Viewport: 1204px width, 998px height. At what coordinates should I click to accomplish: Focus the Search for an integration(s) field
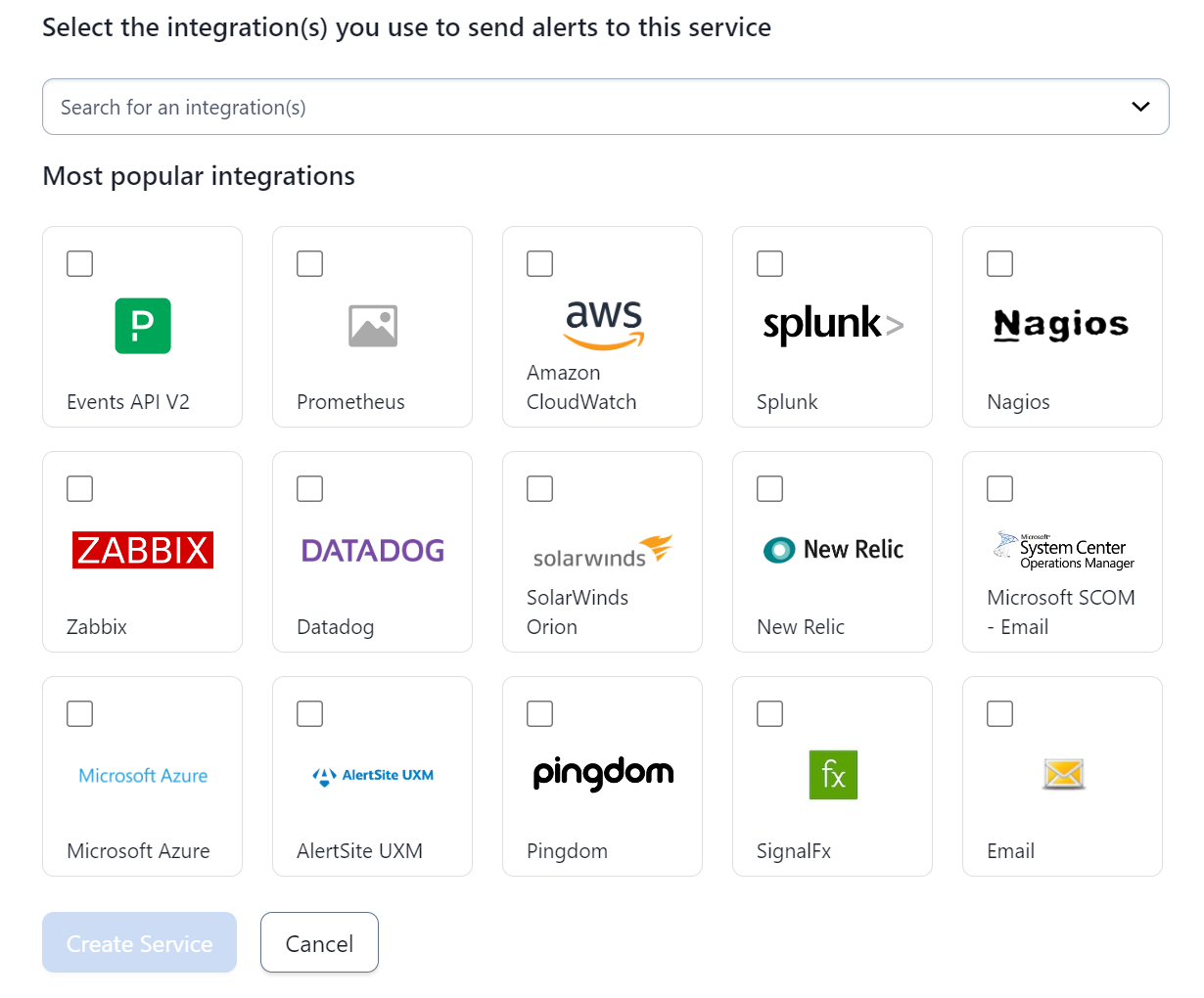(x=606, y=107)
